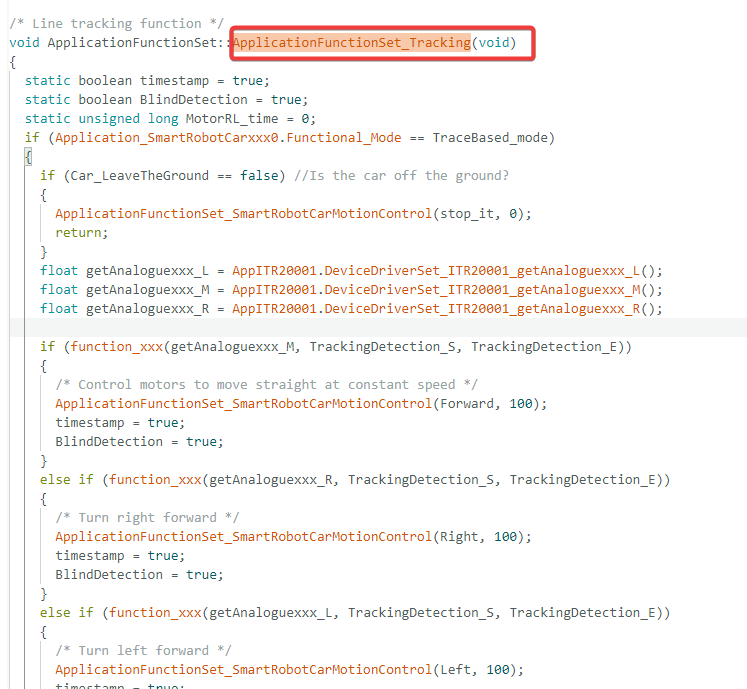Screen dimensions: 747x689
Task: Click the 'static boolean timestamp = true;' line
Action: click(147, 81)
